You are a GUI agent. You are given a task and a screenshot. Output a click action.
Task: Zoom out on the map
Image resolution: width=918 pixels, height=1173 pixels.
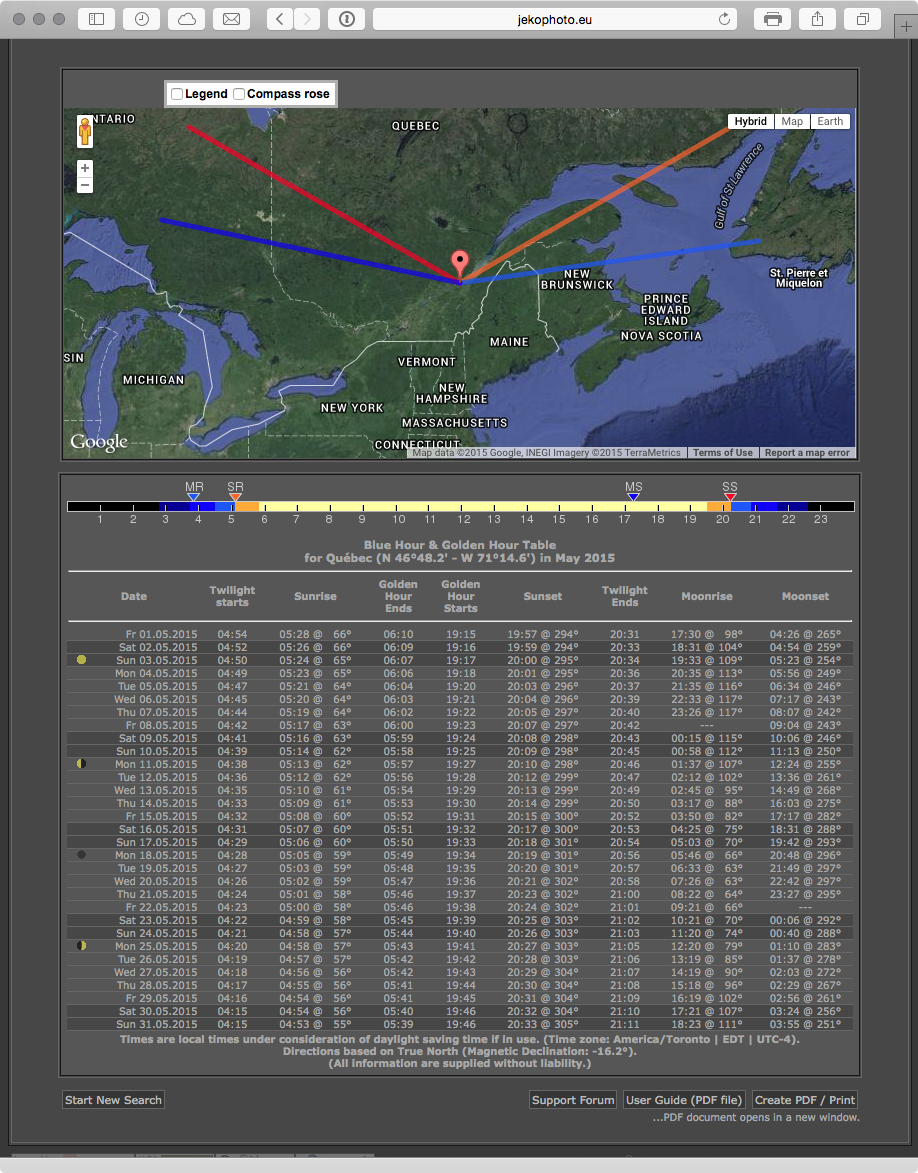click(85, 185)
